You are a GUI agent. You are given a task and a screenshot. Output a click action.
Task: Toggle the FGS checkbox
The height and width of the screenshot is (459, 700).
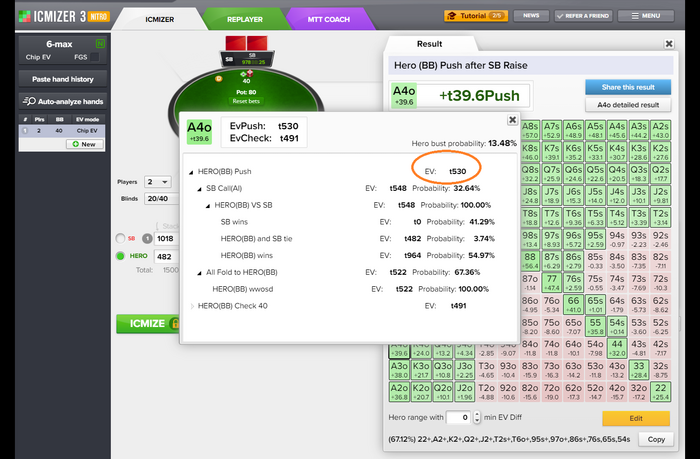tap(94, 57)
